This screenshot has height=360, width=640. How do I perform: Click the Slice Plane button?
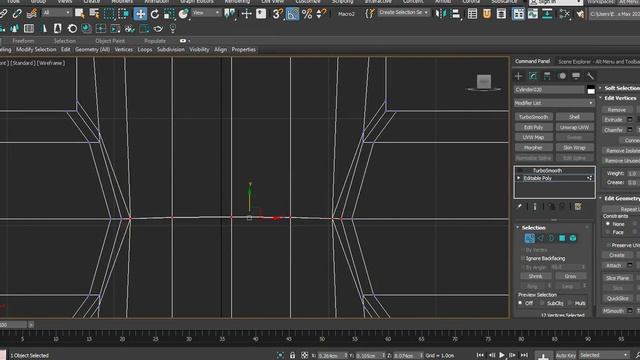[x=617, y=278]
